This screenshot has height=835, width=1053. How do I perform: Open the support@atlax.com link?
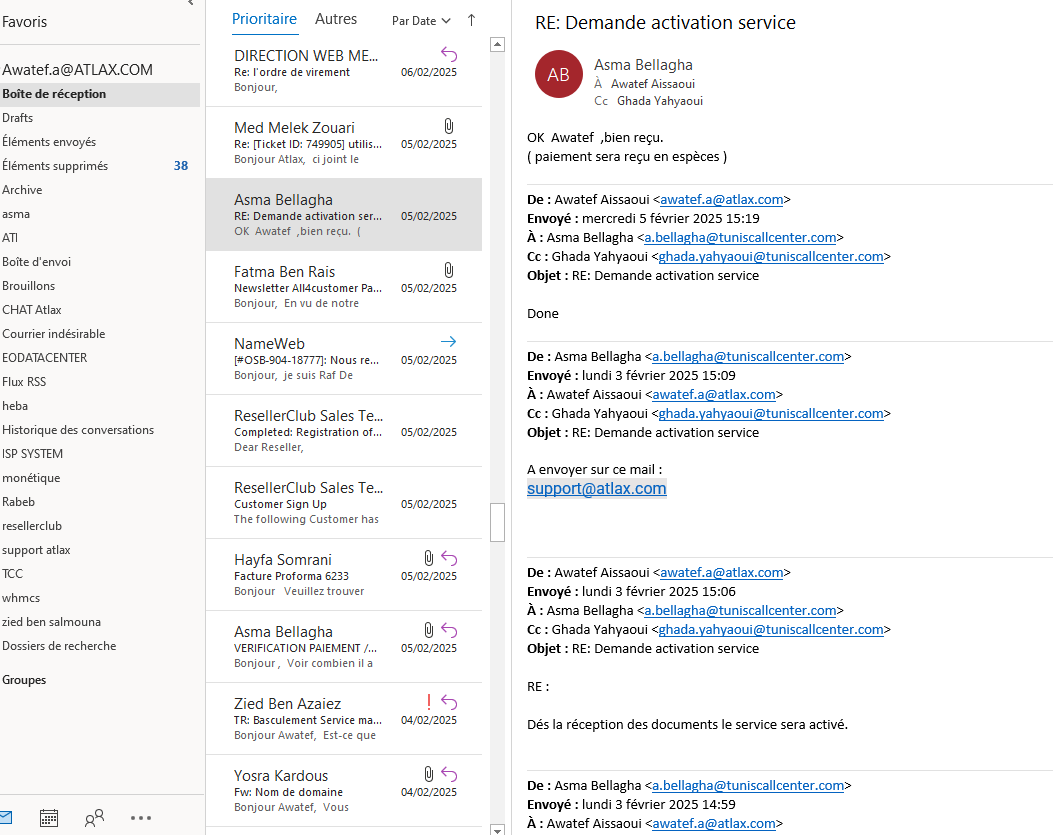596,488
